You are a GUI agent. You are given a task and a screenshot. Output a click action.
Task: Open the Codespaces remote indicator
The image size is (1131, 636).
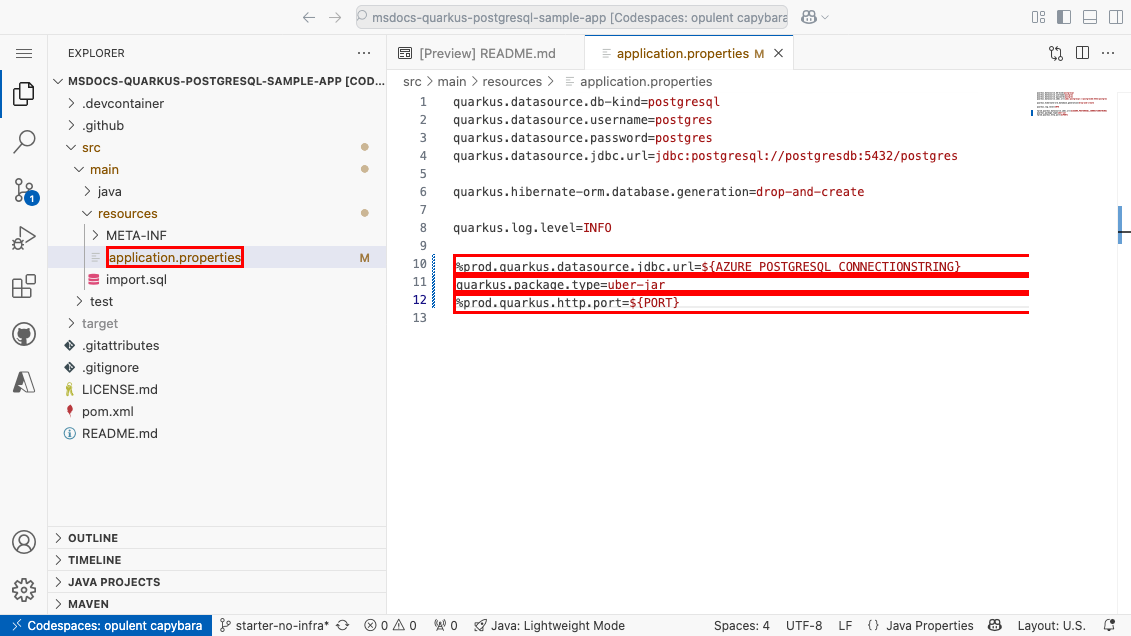point(106,626)
